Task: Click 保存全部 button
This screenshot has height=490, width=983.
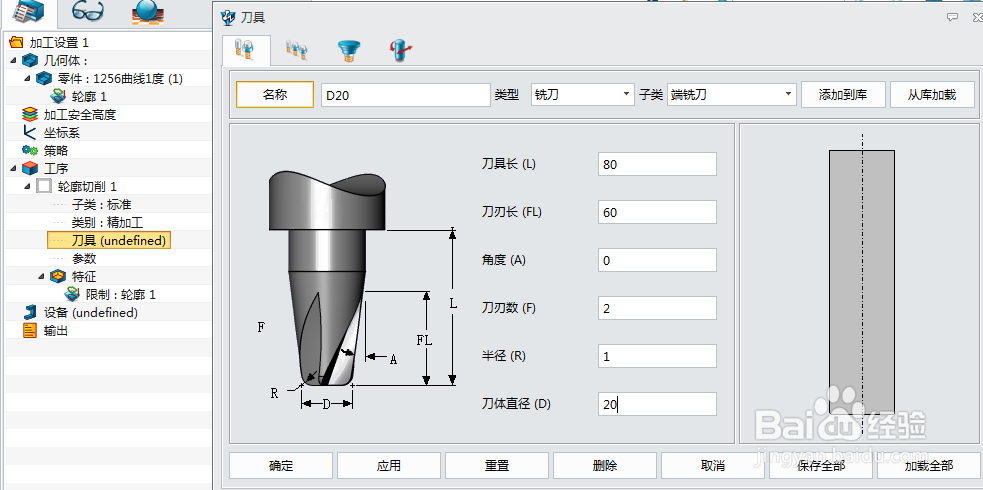Action: pyautogui.click(x=821, y=466)
